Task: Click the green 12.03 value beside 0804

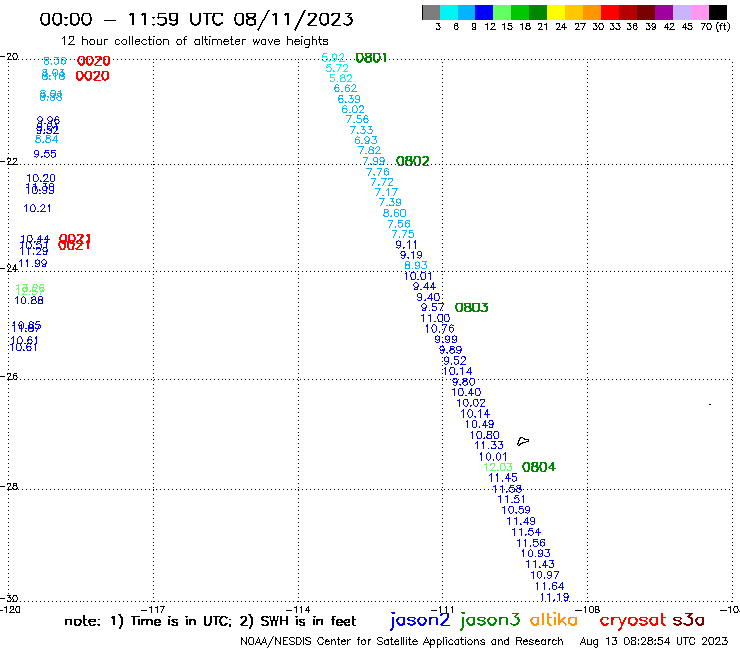Action: pyautogui.click(x=498, y=467)
